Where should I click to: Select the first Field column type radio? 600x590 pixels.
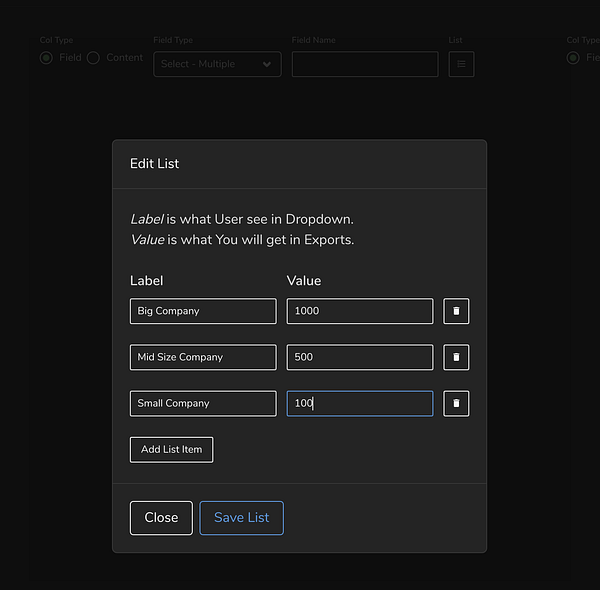(x=46, y=58)
